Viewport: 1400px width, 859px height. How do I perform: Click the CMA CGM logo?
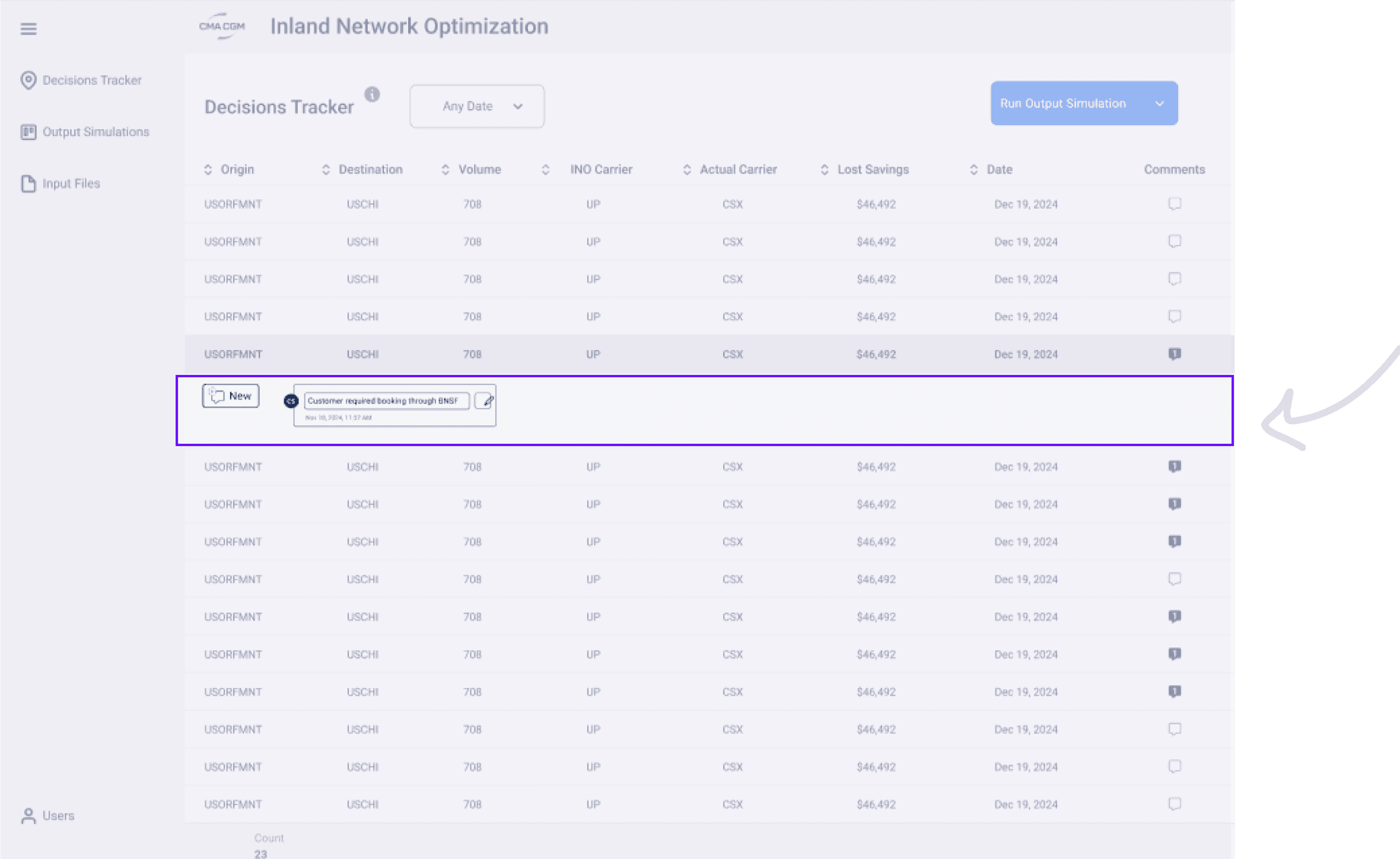click(222, 26)
